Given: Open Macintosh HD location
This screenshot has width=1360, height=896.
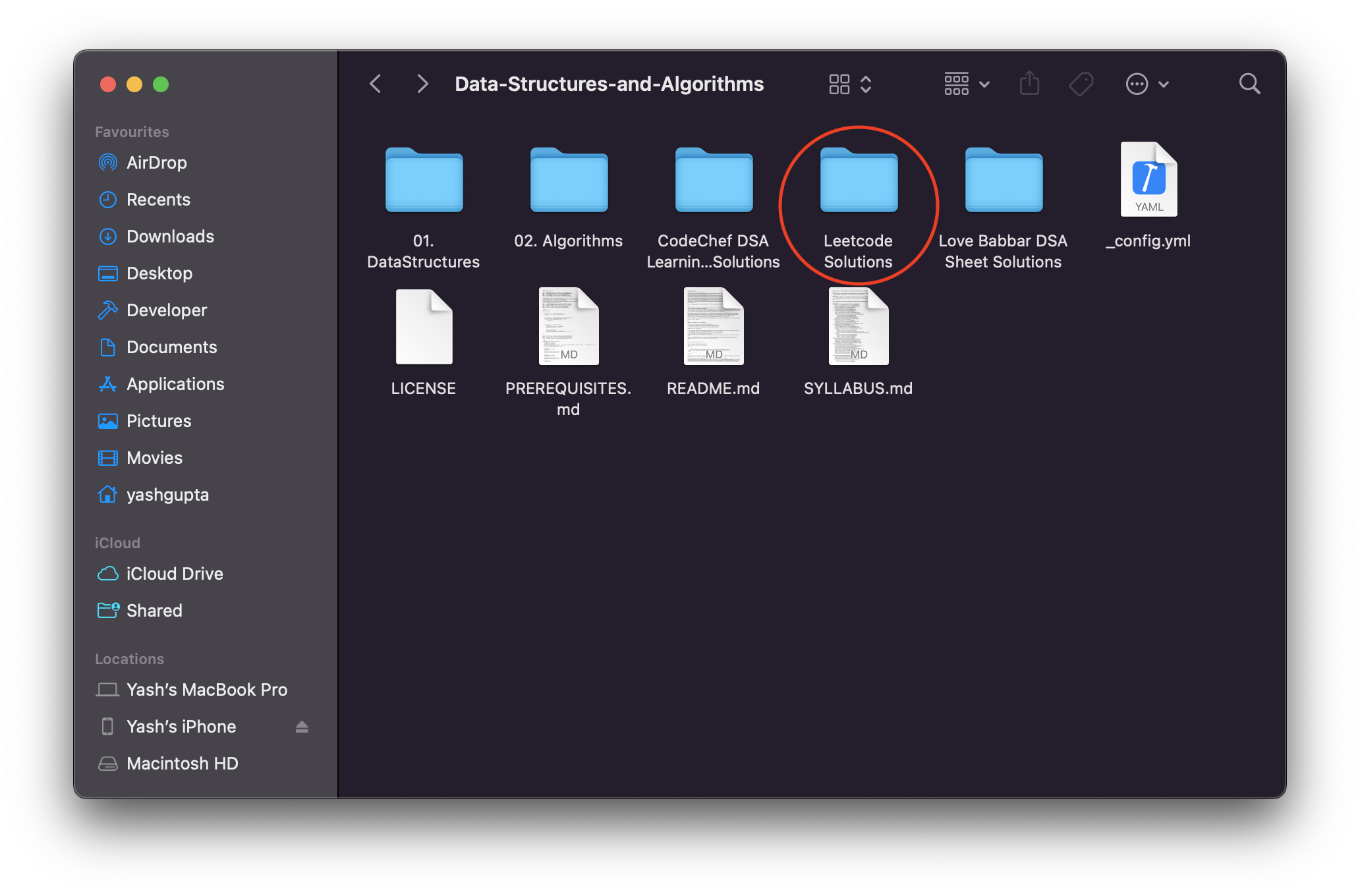Looking at the screenshot, I should tap(182, 764).
